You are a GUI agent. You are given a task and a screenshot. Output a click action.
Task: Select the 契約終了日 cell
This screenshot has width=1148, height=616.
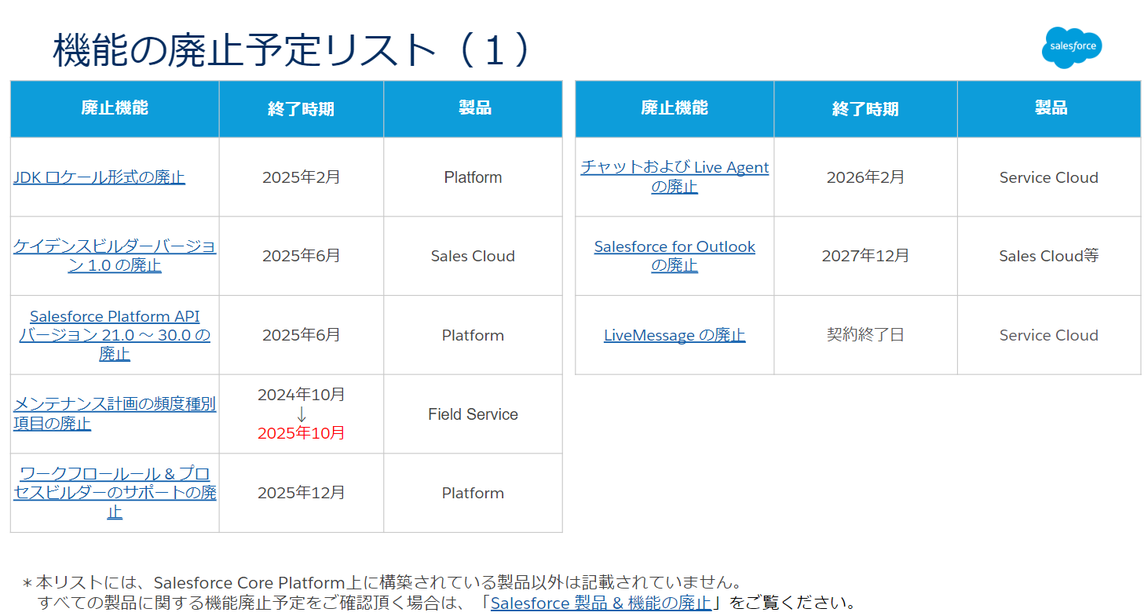click(x=865, y=335)
